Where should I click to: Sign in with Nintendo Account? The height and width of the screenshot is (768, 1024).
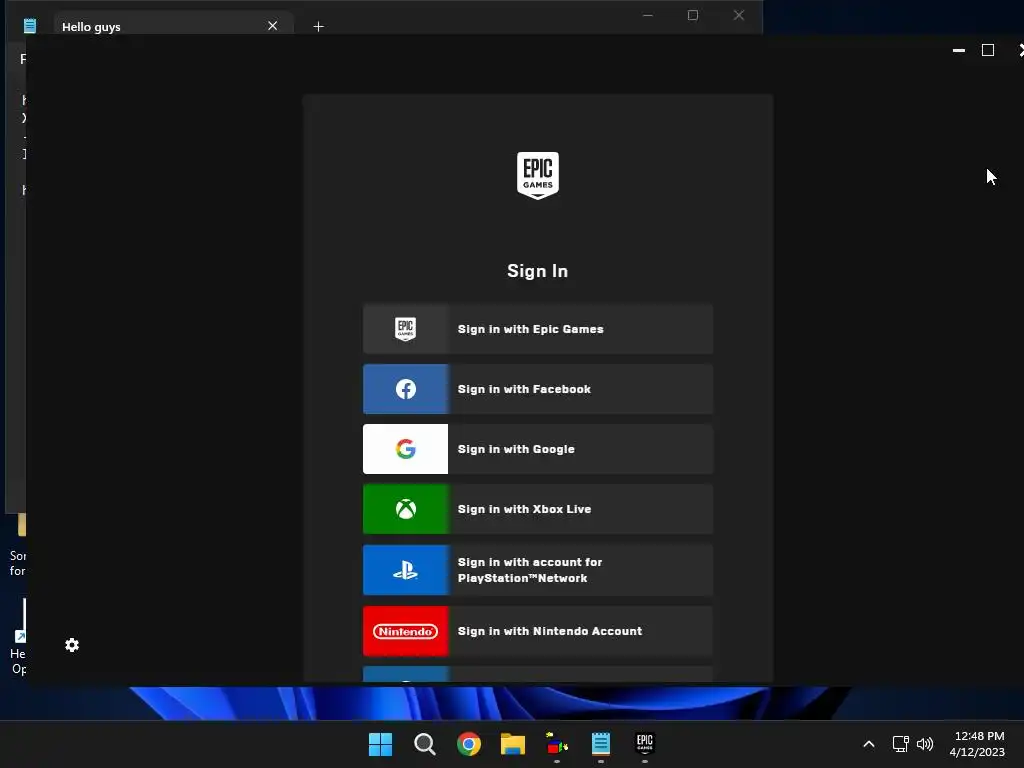(x=537, y=632)
